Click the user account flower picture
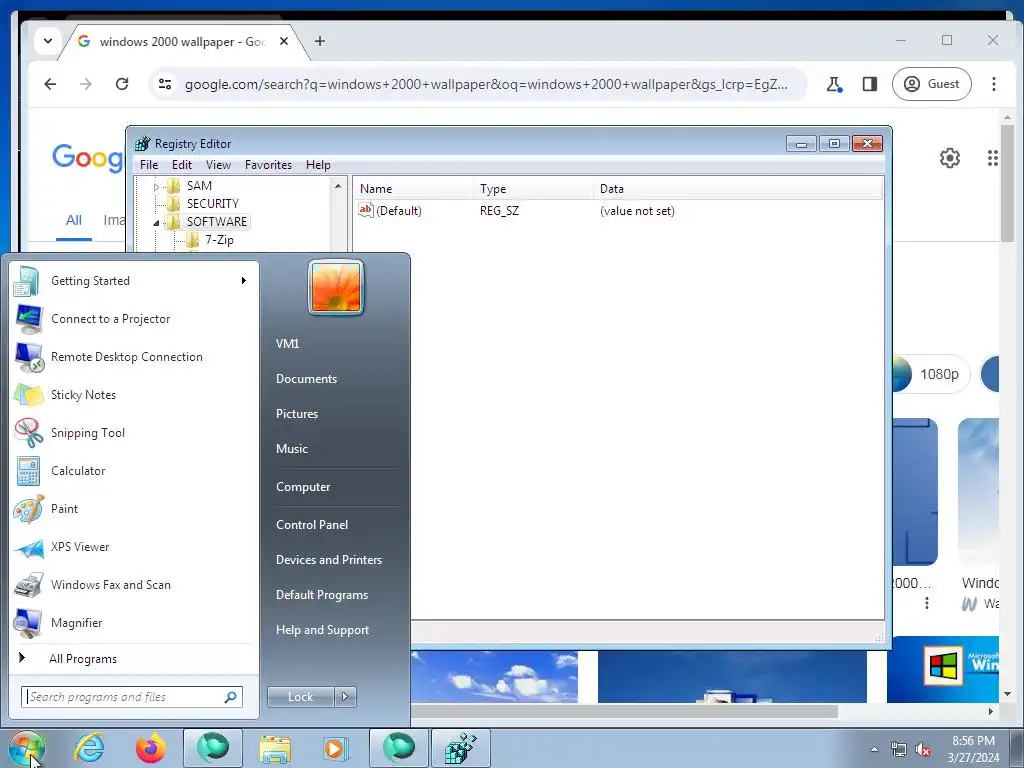1024x768 pixels. point(336,287)
